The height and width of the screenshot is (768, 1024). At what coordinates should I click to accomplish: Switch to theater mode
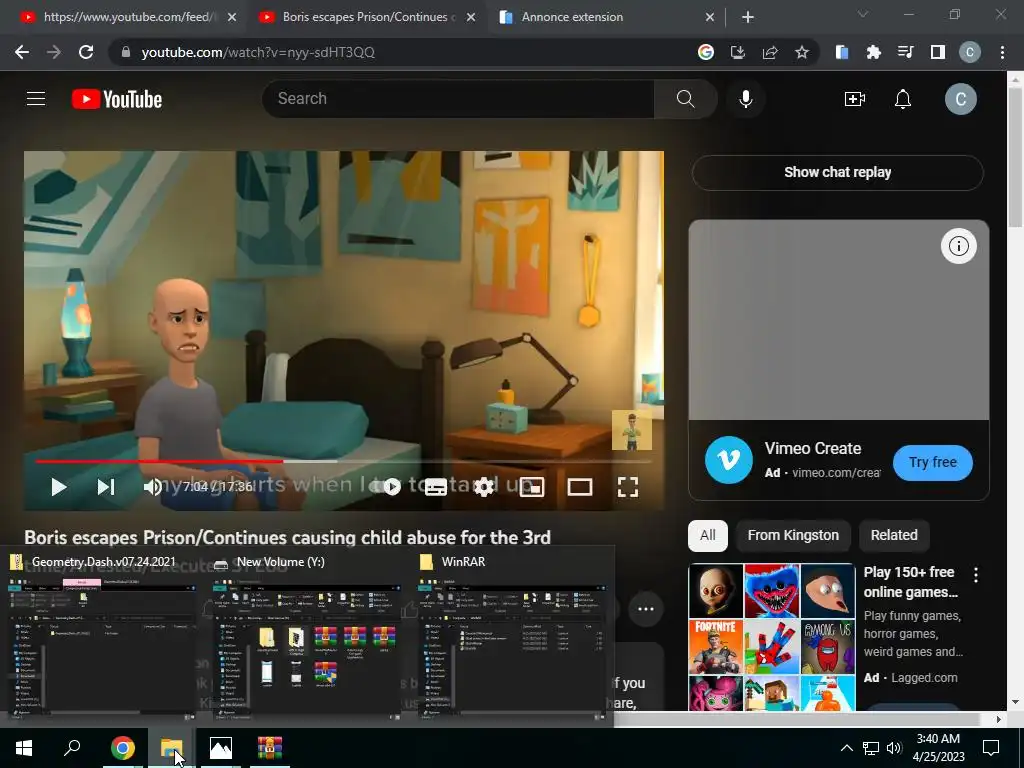click(x=580, y=487)
